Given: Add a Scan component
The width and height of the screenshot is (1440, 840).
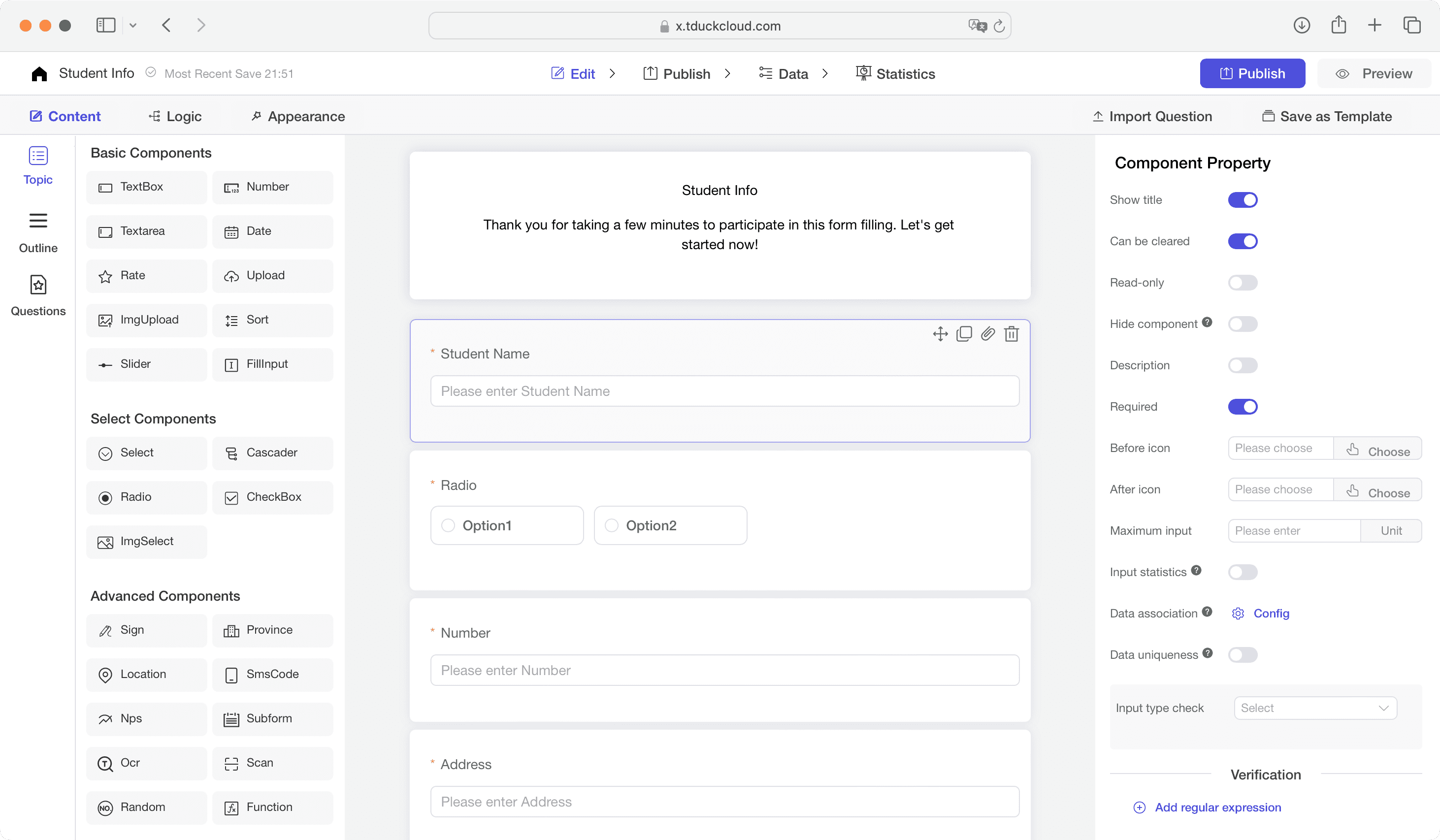Looking at the screenshot, I should pyautogui.click(x=272, y=763).
